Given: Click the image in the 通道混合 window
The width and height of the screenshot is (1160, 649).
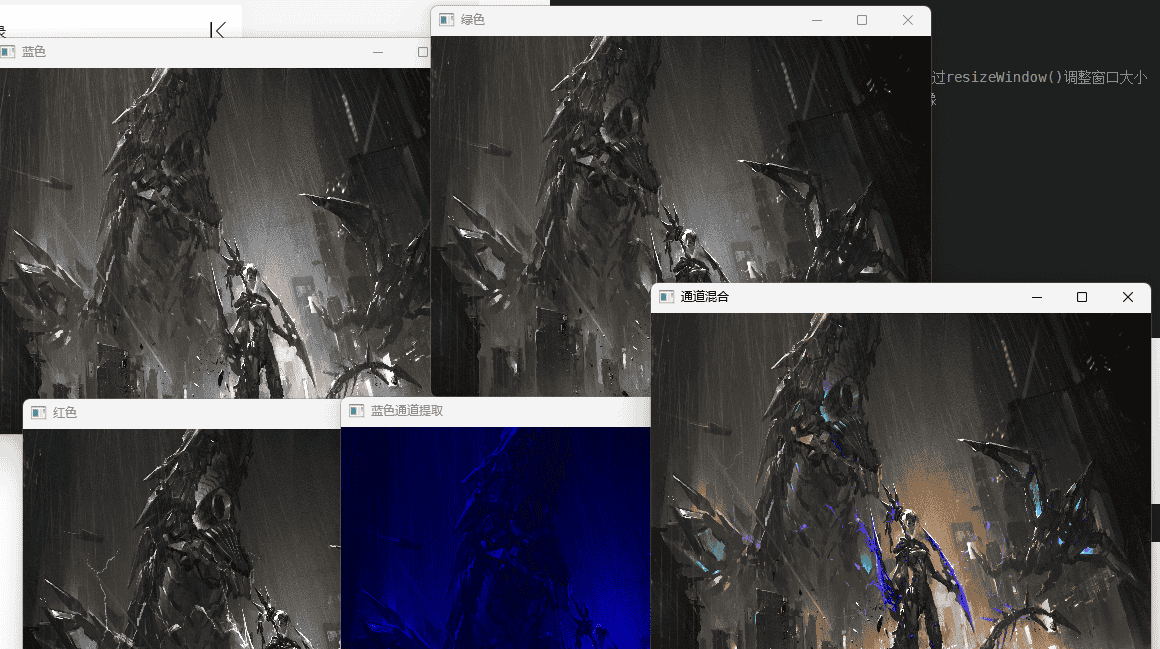Looking at the screenshot, I should pos(900,481).
